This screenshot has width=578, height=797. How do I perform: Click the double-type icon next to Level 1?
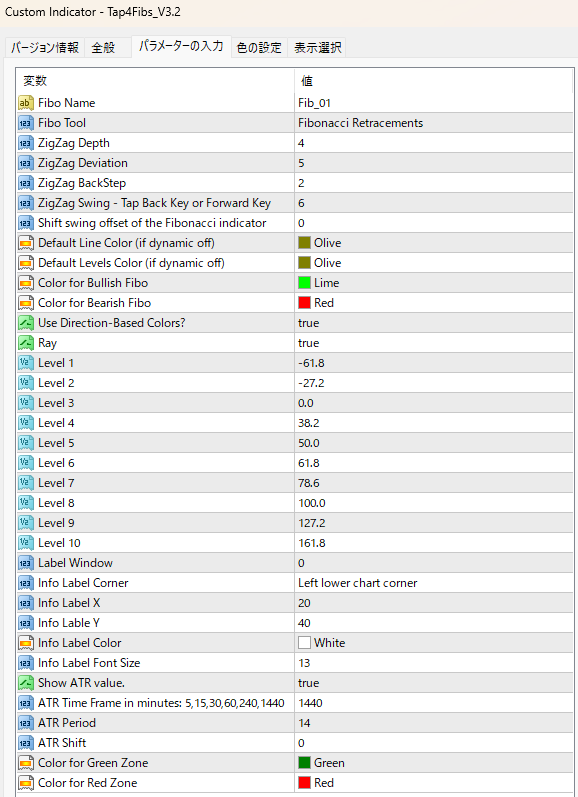click(x=25, y=363)
